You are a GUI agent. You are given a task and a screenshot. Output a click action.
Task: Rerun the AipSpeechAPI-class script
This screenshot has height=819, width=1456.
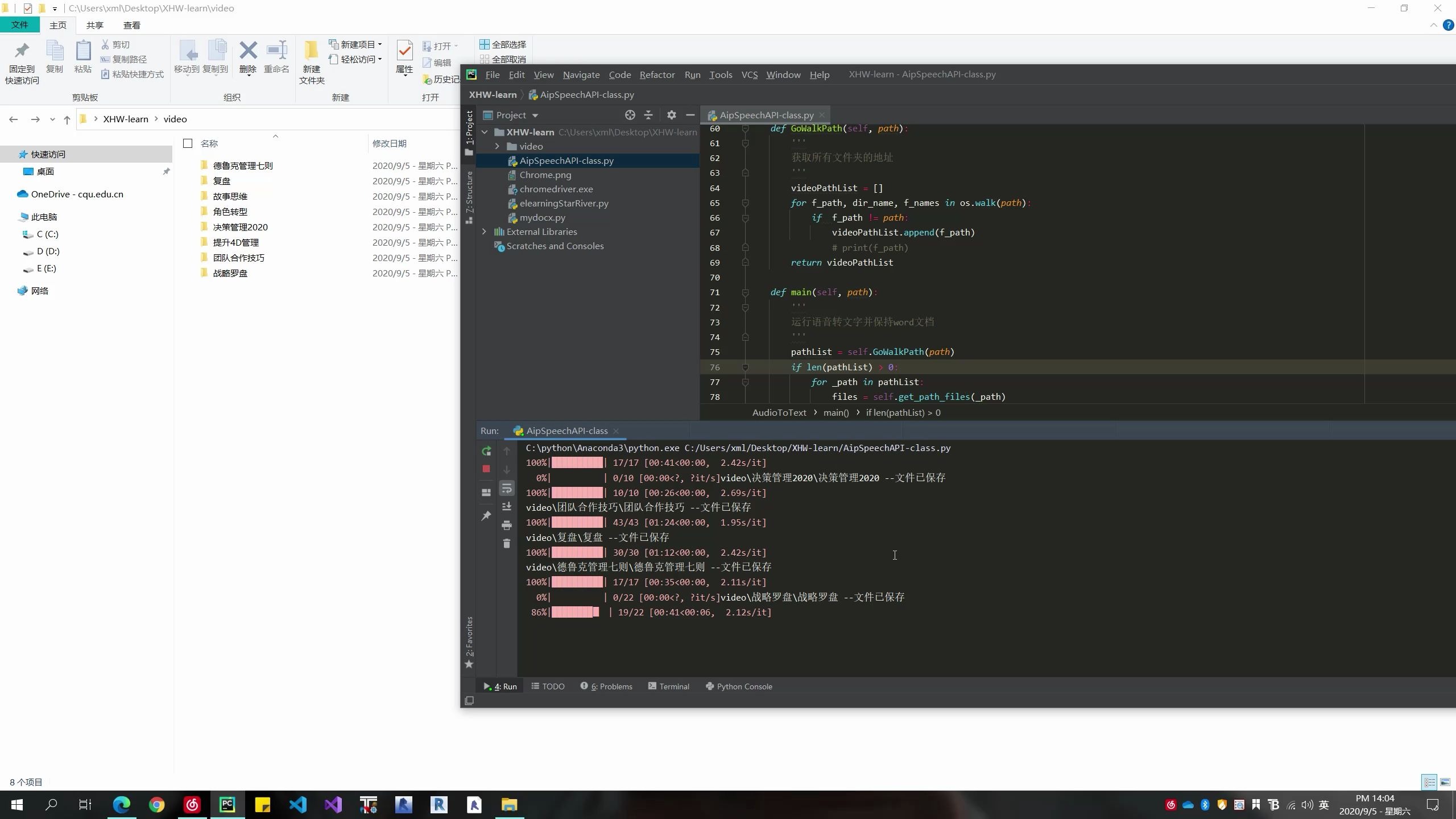pos(486,451)
